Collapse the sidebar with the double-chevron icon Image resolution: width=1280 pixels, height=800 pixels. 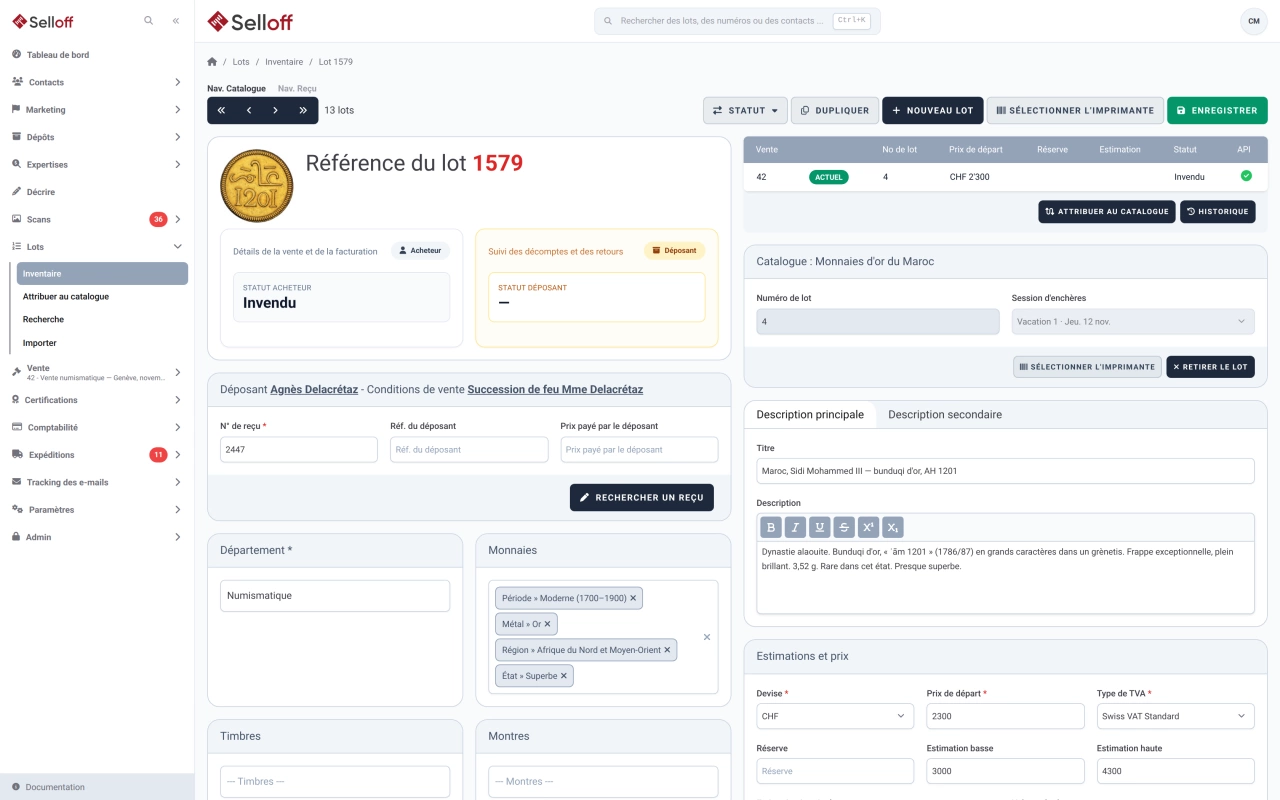pyautogui.click(x=176, y=21)
